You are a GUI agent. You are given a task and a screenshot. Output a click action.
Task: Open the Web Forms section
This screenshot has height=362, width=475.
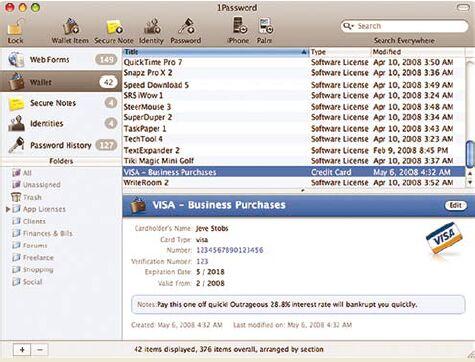pyautogui.click(x=61, y=59)
